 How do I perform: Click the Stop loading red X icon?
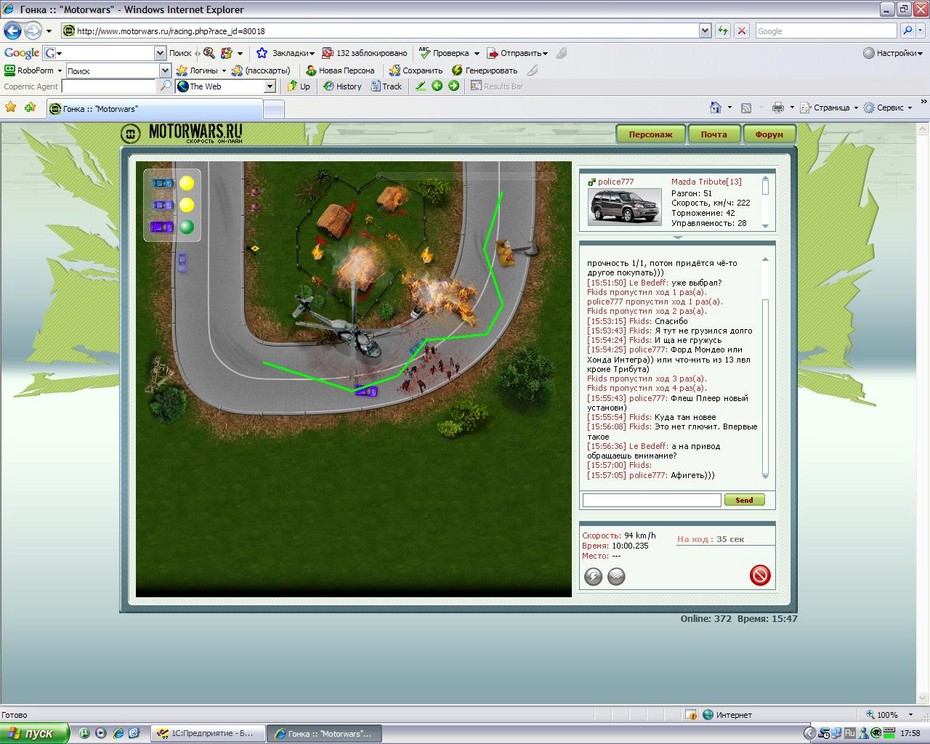click(741, 31)
